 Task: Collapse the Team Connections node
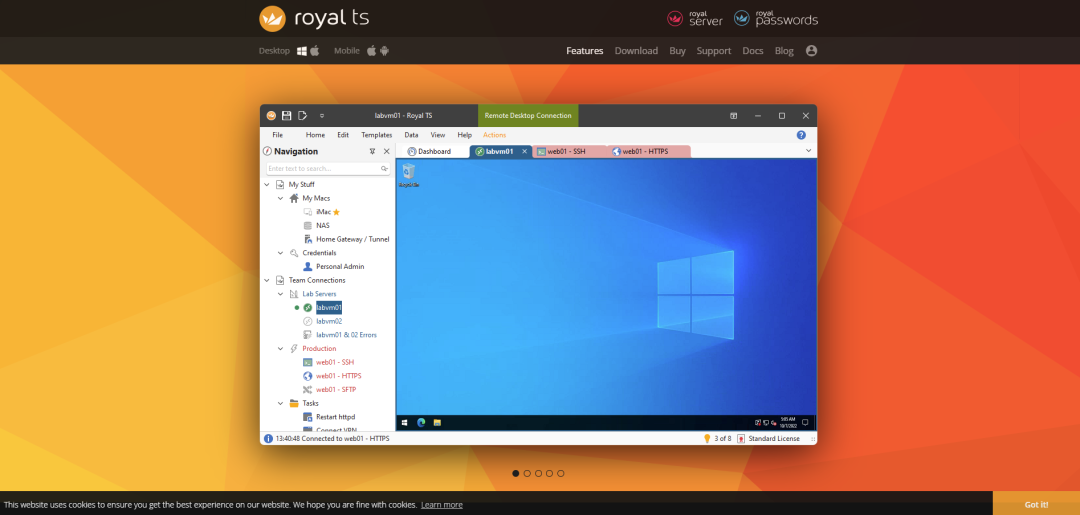point(267,280)
